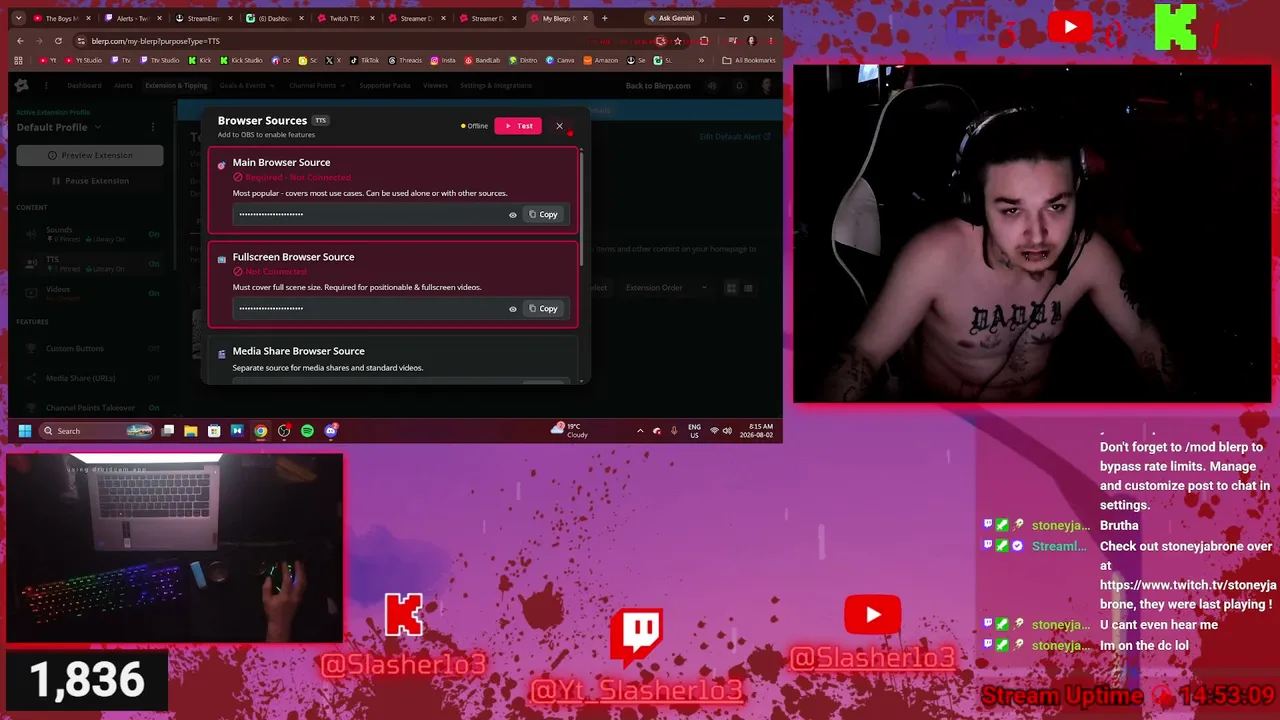This screenshot has height=720, width=1280.
Task: Open the Ttv Studio bookmark
Action: coord(159,60)
